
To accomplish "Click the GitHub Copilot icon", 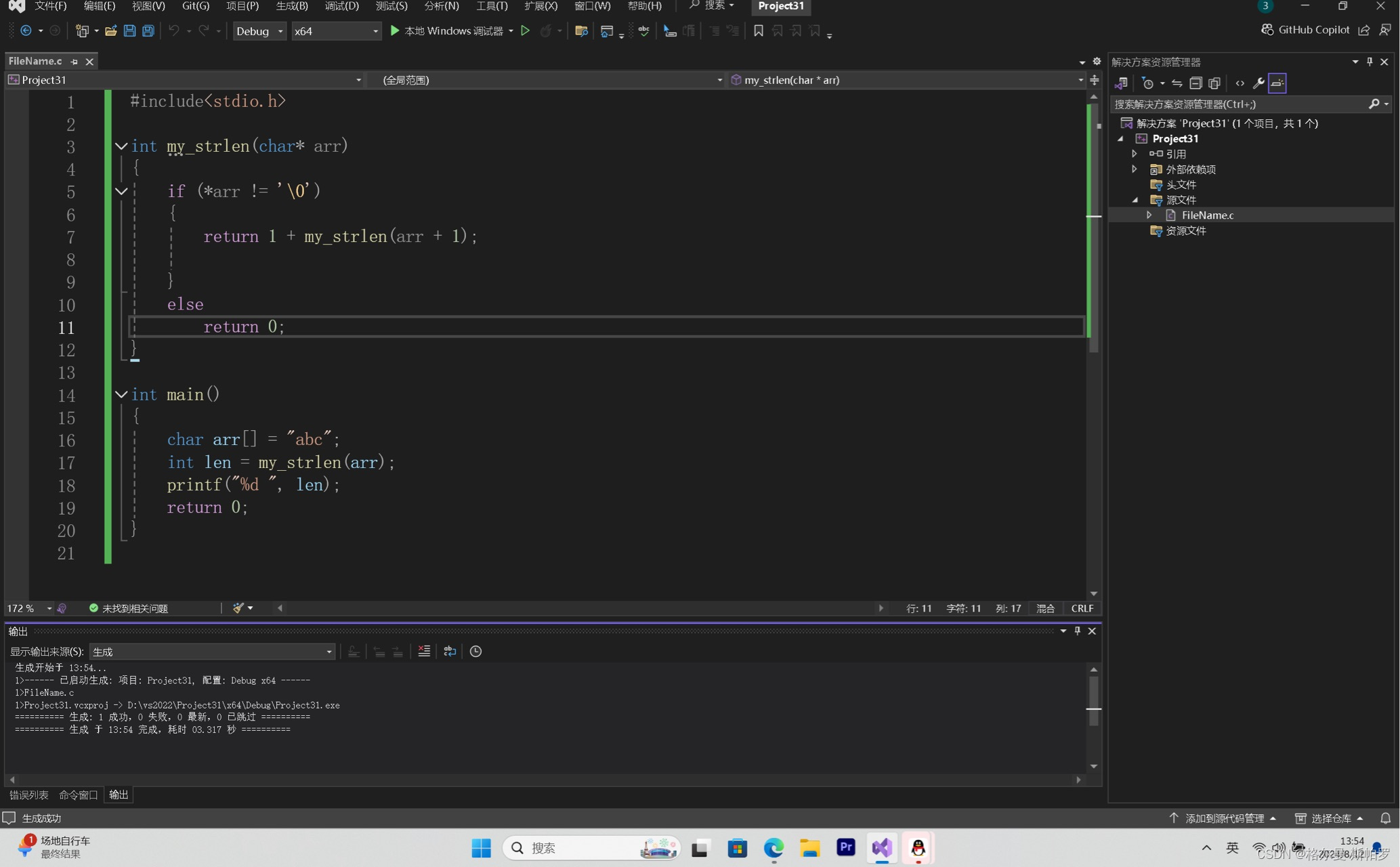I will coord(1267,30).
